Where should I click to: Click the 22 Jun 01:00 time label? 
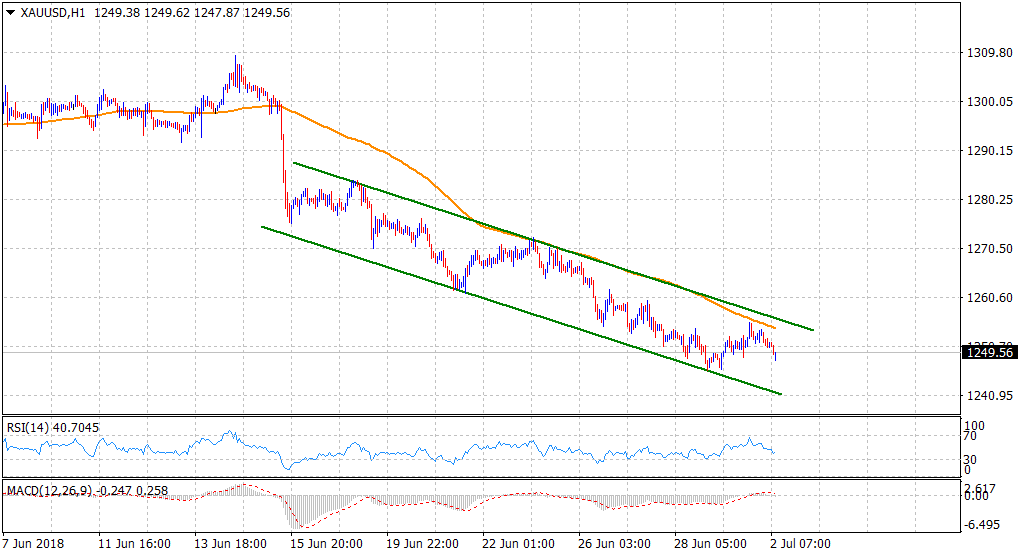[x=520, y=544]
